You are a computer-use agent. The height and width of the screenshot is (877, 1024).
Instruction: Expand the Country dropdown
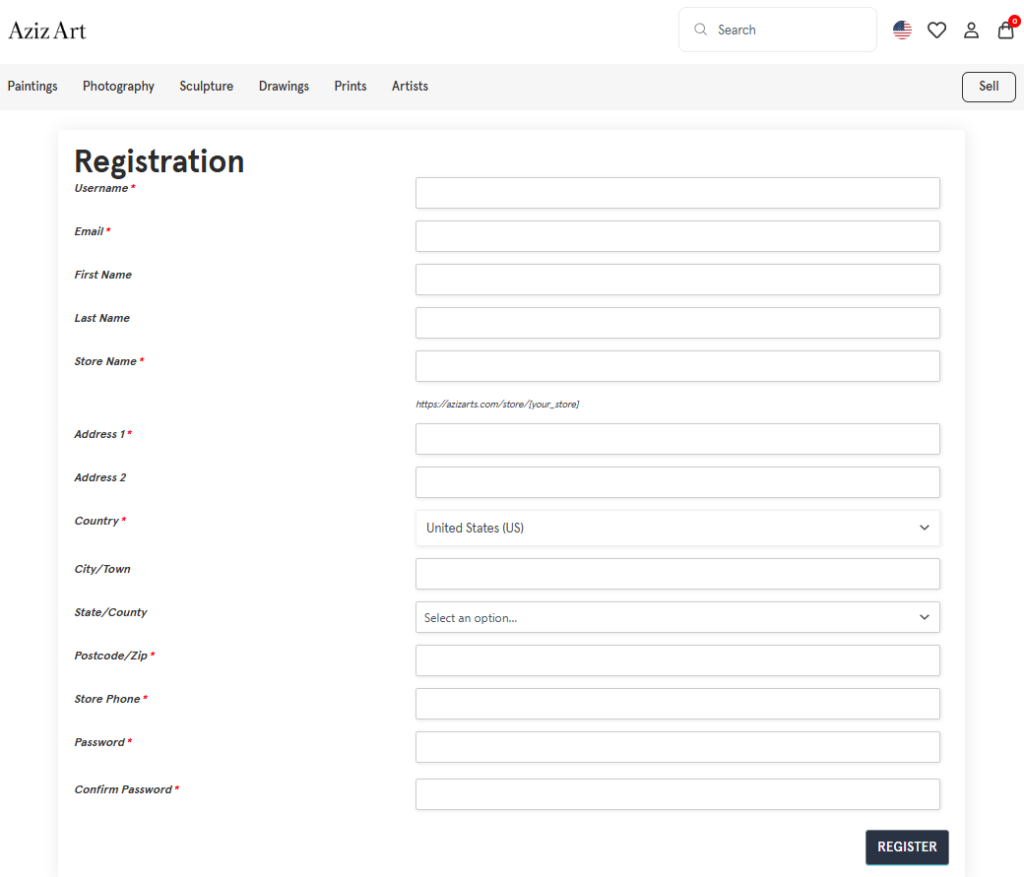[x=677, y=528]
